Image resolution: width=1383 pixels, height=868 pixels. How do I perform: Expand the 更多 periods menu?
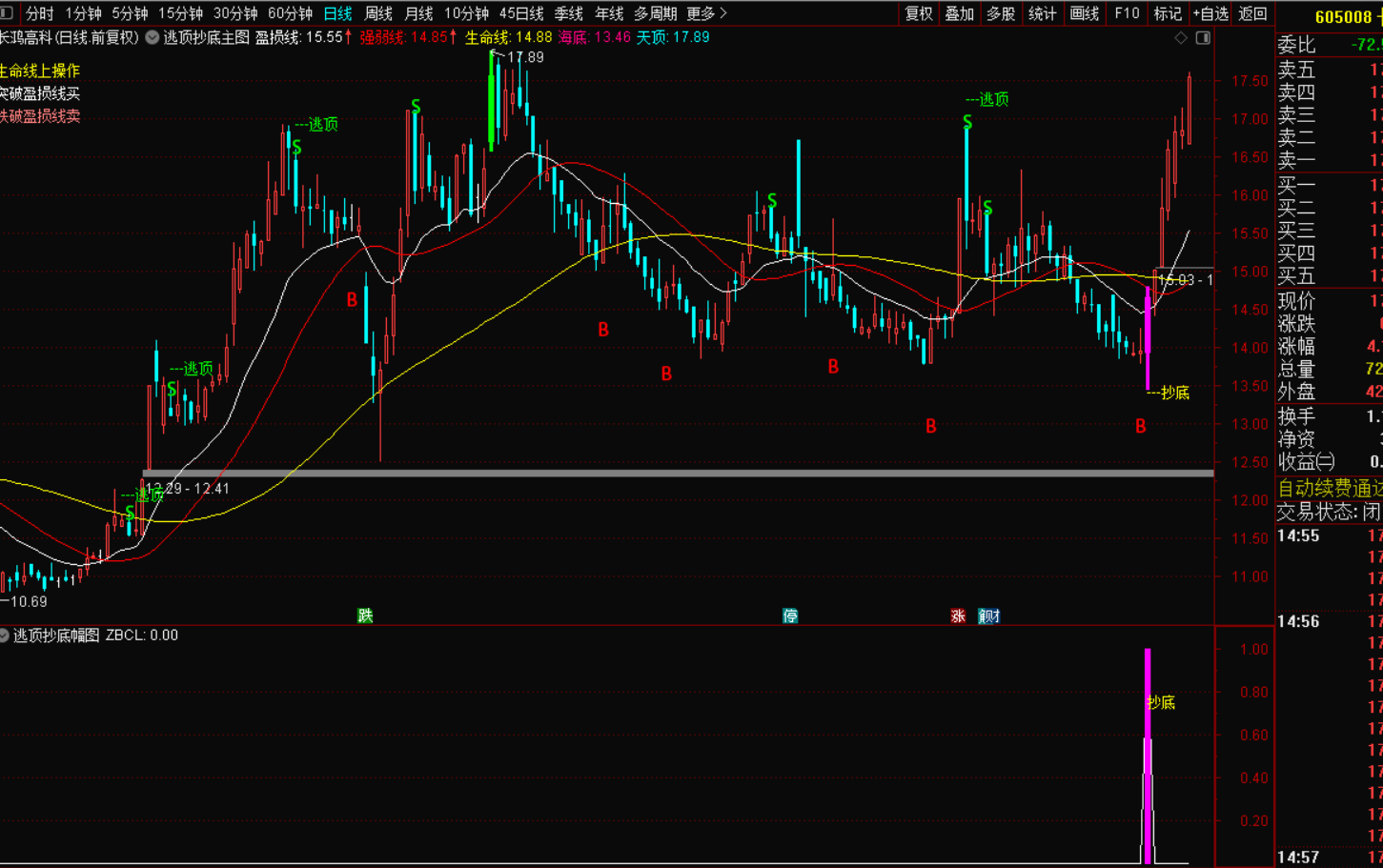pyautogui.click(x=706, y=13)
